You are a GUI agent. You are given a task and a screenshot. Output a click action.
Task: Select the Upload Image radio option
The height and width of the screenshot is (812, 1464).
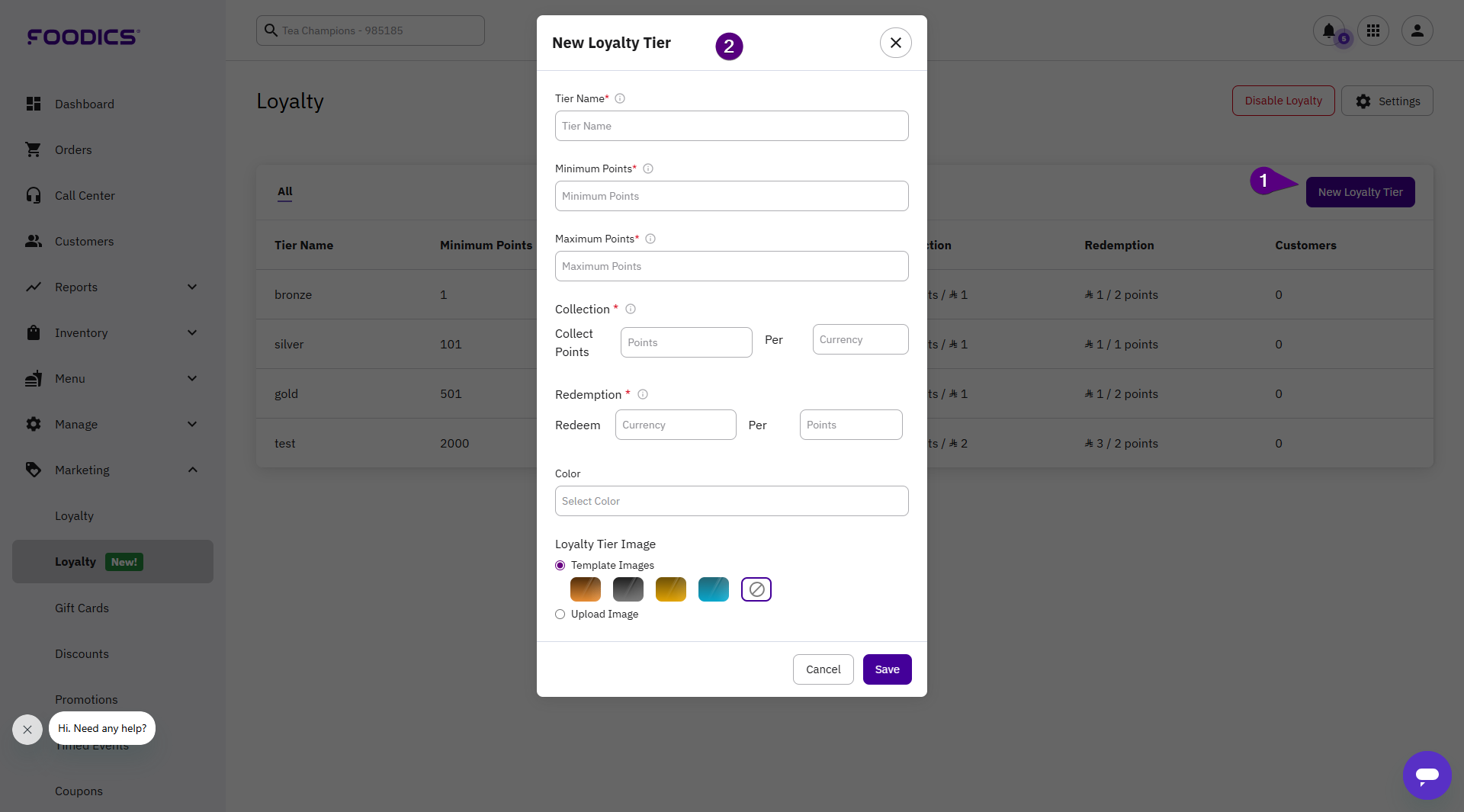click(560, 615)
